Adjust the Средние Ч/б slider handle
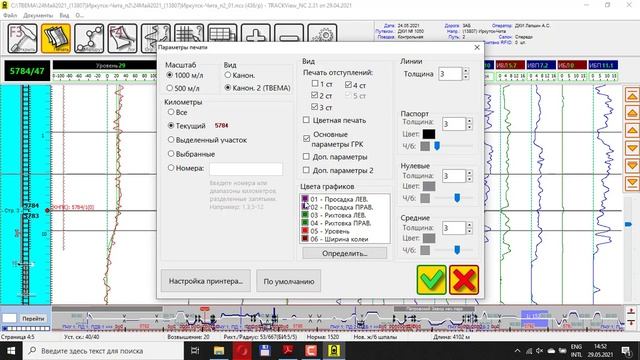 tap(457, 250)
